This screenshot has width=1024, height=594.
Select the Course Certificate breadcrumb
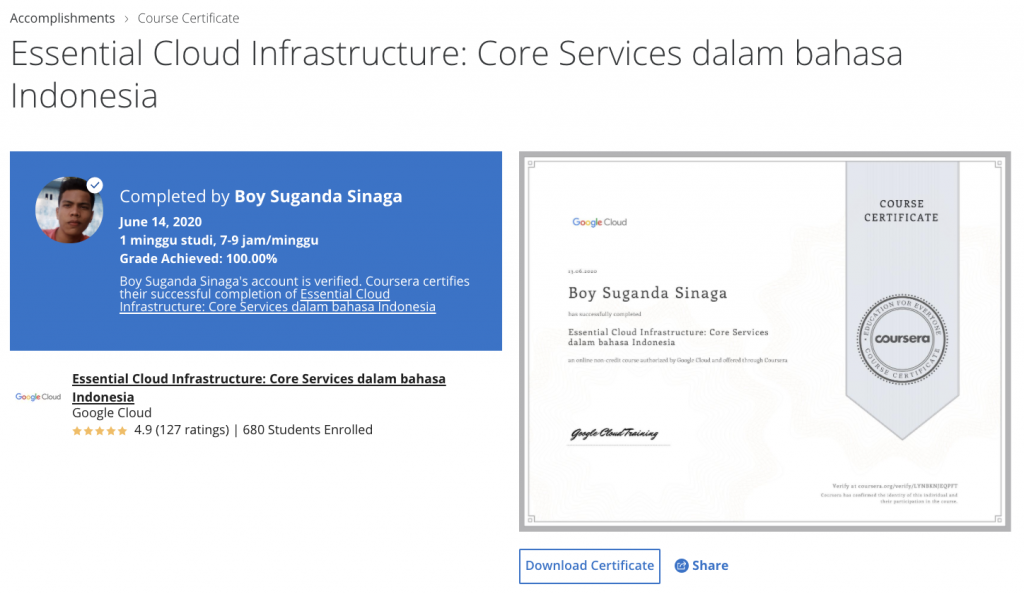tap(188, 18)
